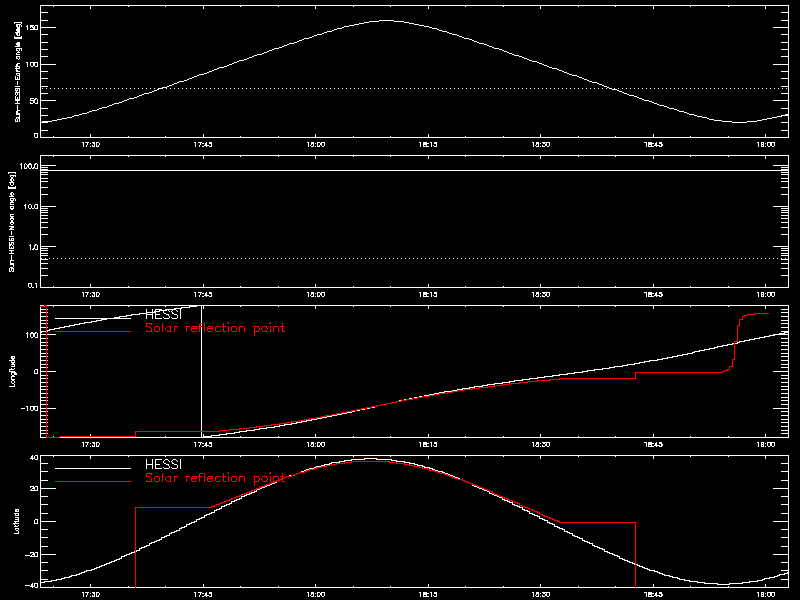The image size is (800, 600).
Task: Select Solar reflection point legend in Longitude plot
Action: click(x=215, y=328)
